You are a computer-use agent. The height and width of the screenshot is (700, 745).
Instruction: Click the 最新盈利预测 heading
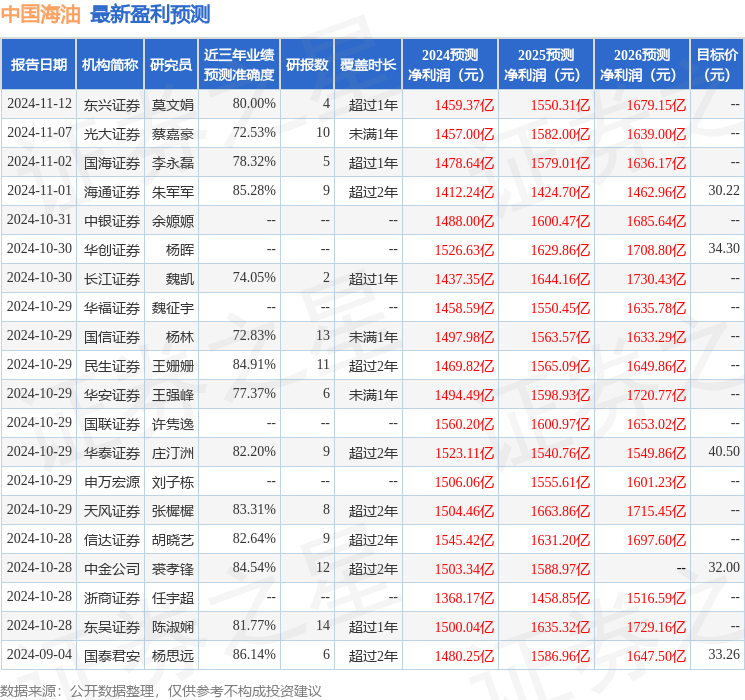click(150, 14)
